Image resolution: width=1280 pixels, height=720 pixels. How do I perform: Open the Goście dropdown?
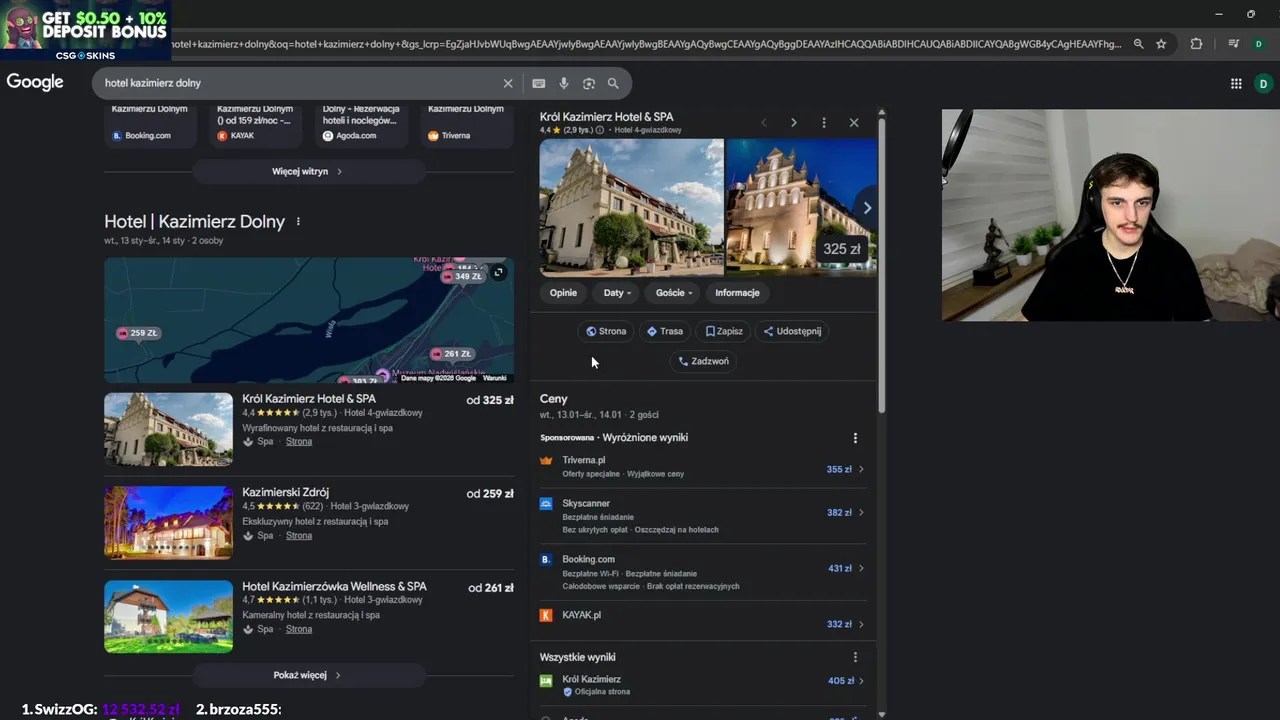pos(674,293)
